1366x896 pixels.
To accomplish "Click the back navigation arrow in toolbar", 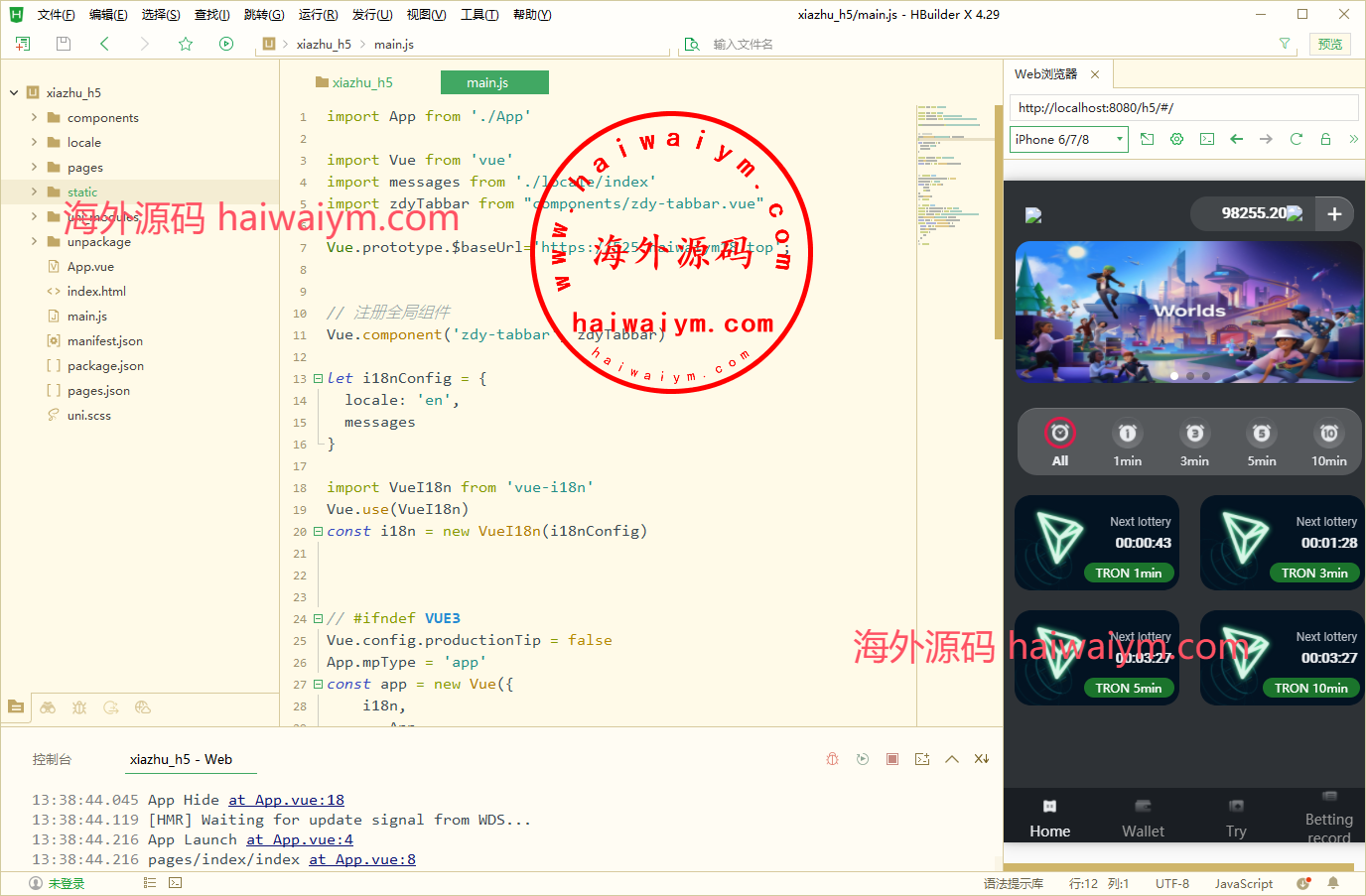I will 104,44.
